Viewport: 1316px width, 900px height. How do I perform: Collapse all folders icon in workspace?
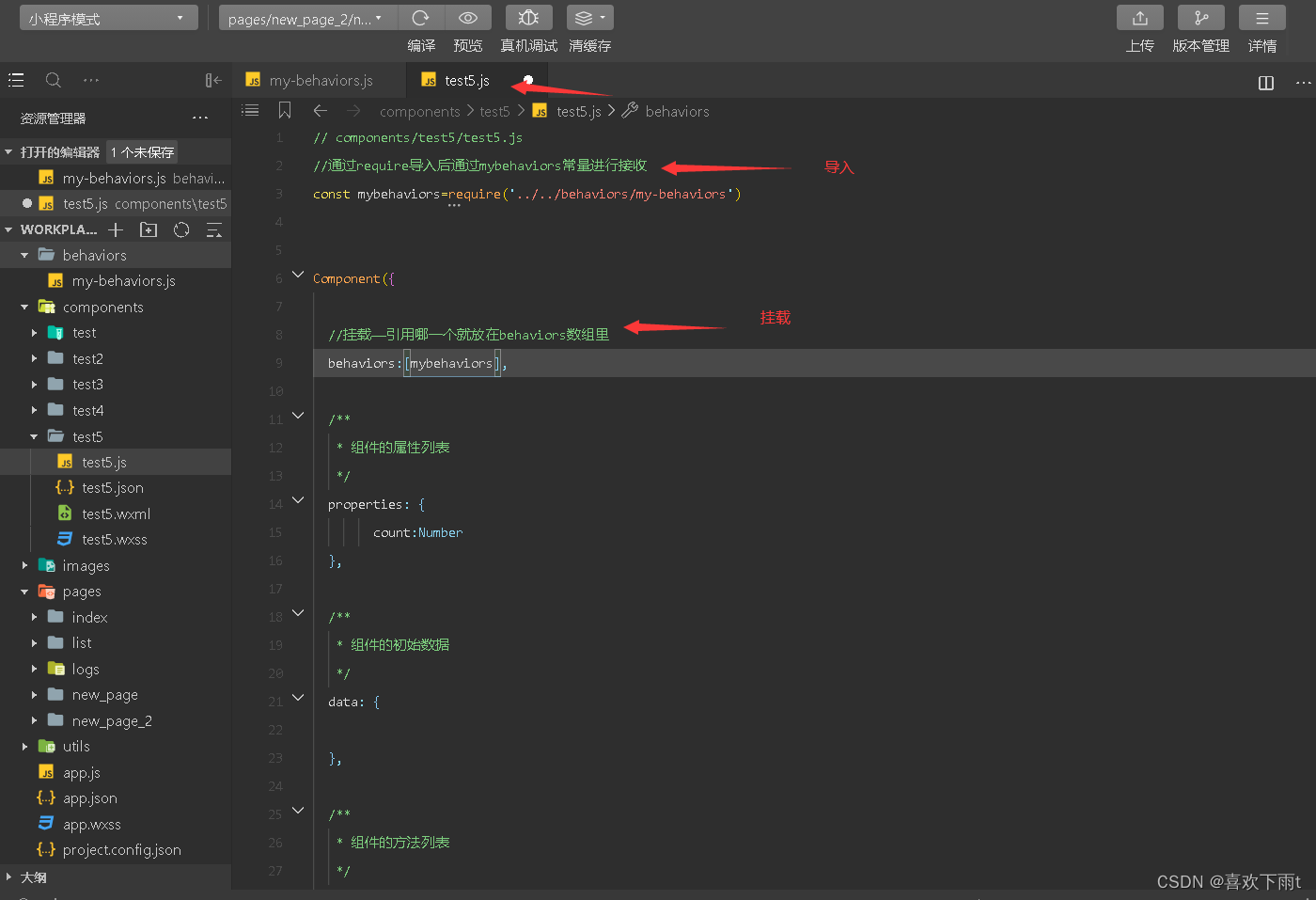pyautogui.click(x=214, y=229)
